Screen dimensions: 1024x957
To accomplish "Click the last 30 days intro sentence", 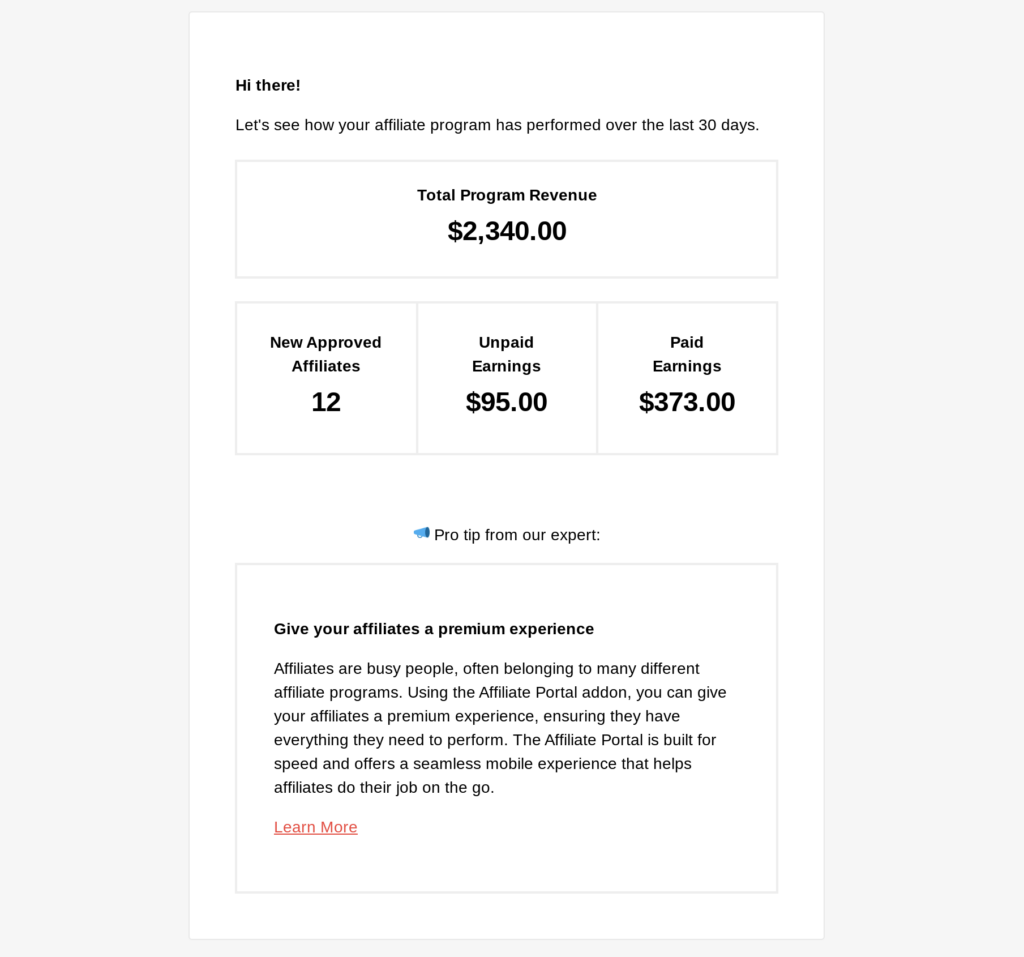I will point(497,125).
